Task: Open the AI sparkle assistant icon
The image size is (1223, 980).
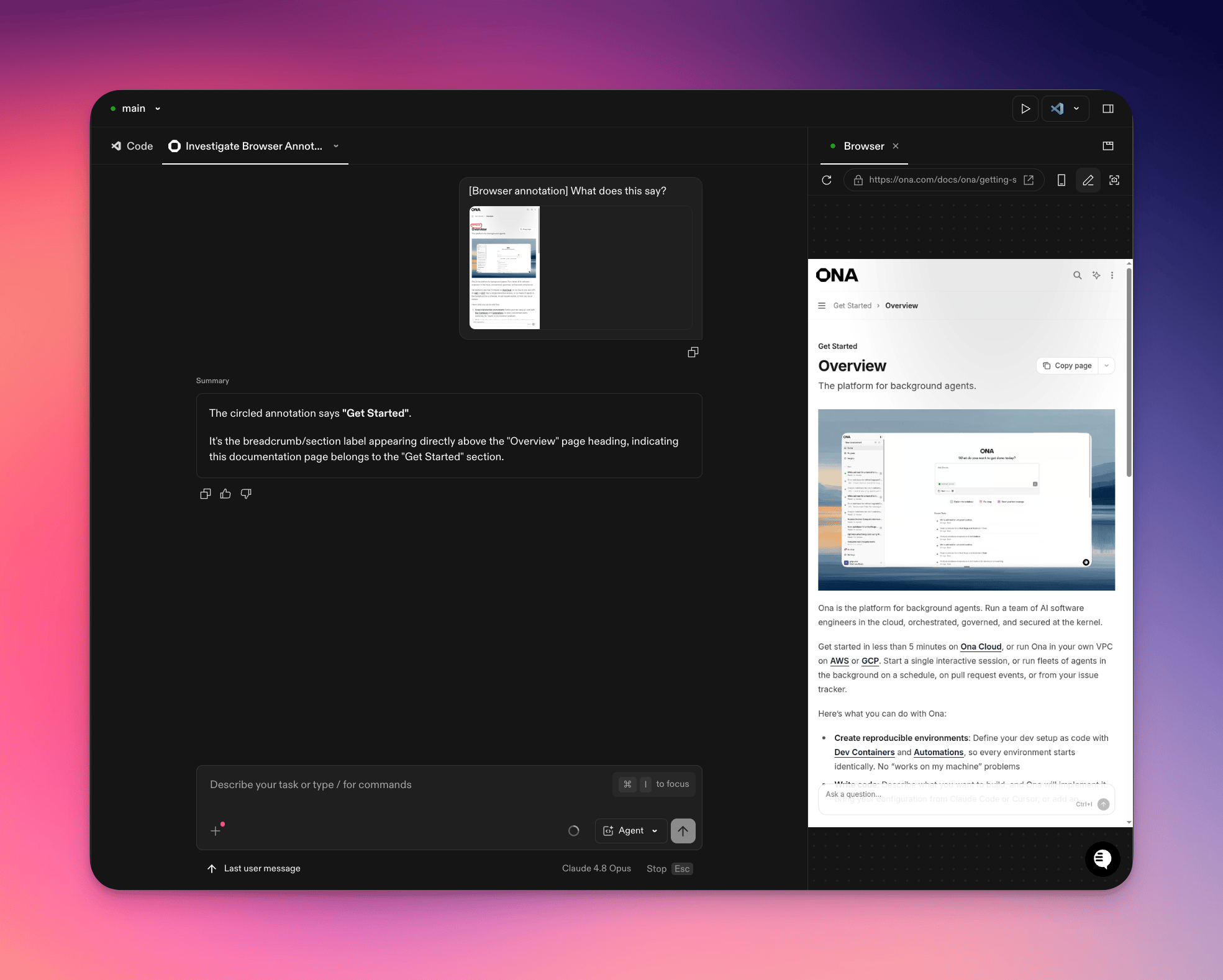Action: click(x=1096, y=275)
